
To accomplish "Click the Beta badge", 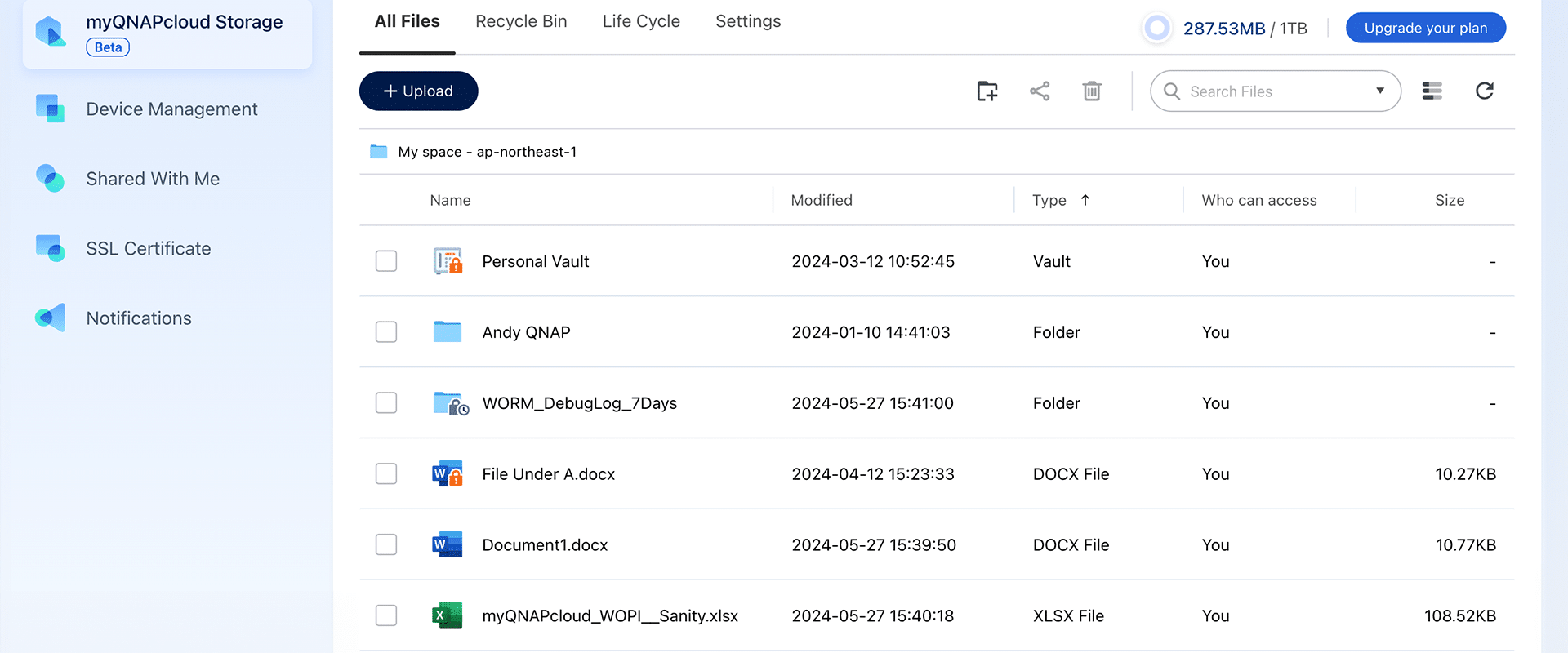I will tap(108, 47).
